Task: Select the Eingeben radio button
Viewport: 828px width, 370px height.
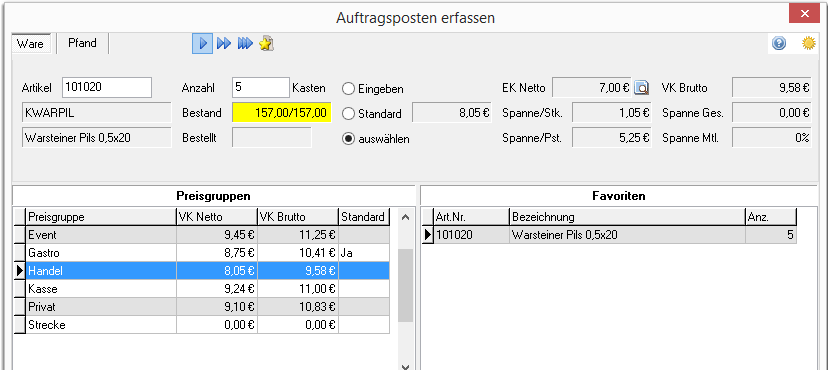Action: (x=348, y=89)
